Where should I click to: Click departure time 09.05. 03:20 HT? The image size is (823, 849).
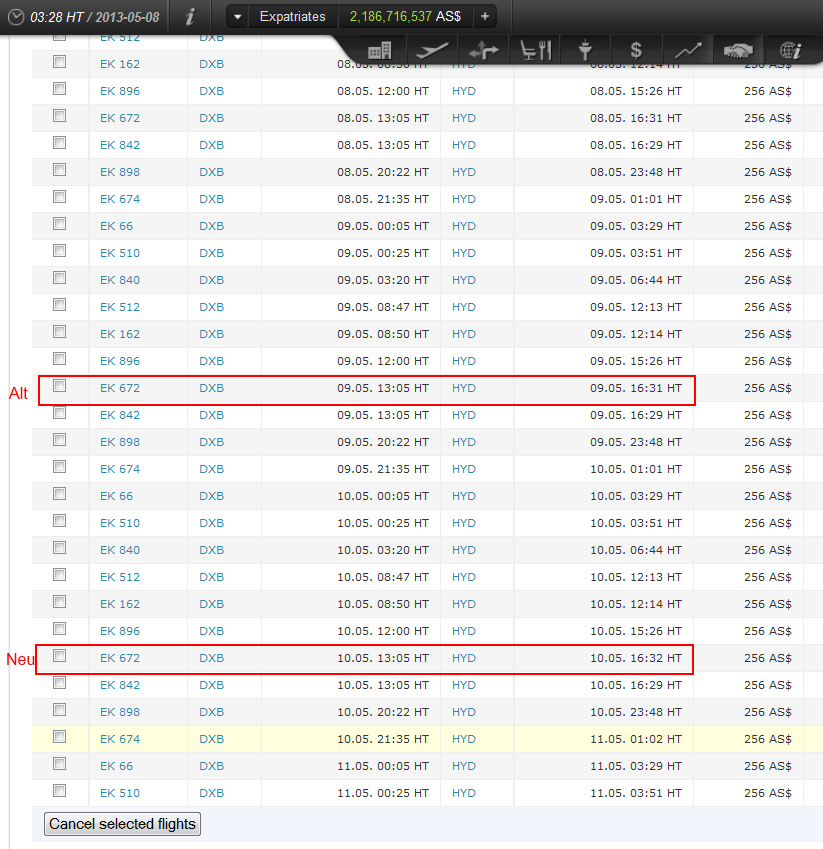(x=383, y=280)
